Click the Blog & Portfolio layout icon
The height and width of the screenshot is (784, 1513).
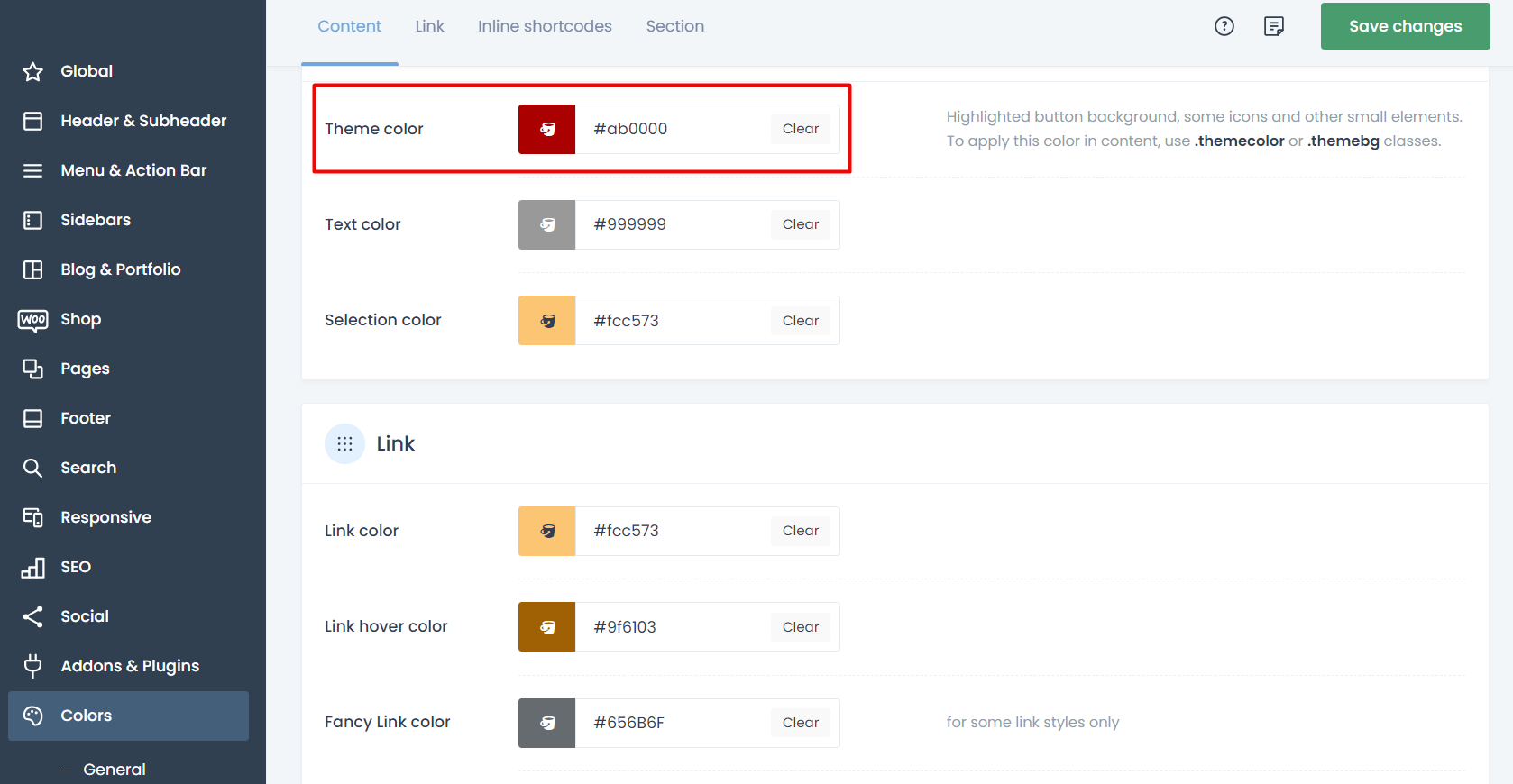coord(33,269)
